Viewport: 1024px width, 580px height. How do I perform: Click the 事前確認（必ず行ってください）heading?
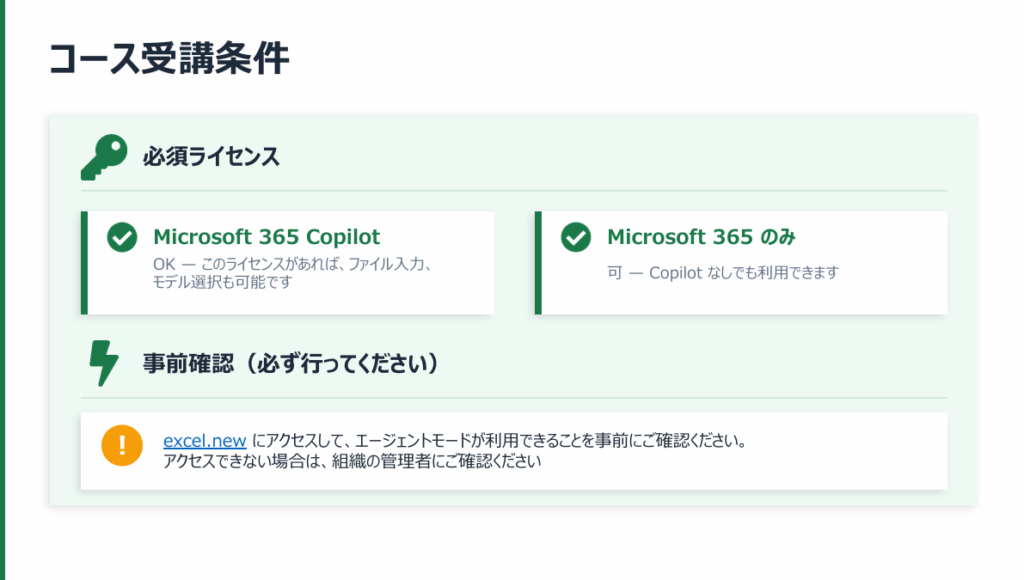291,363
